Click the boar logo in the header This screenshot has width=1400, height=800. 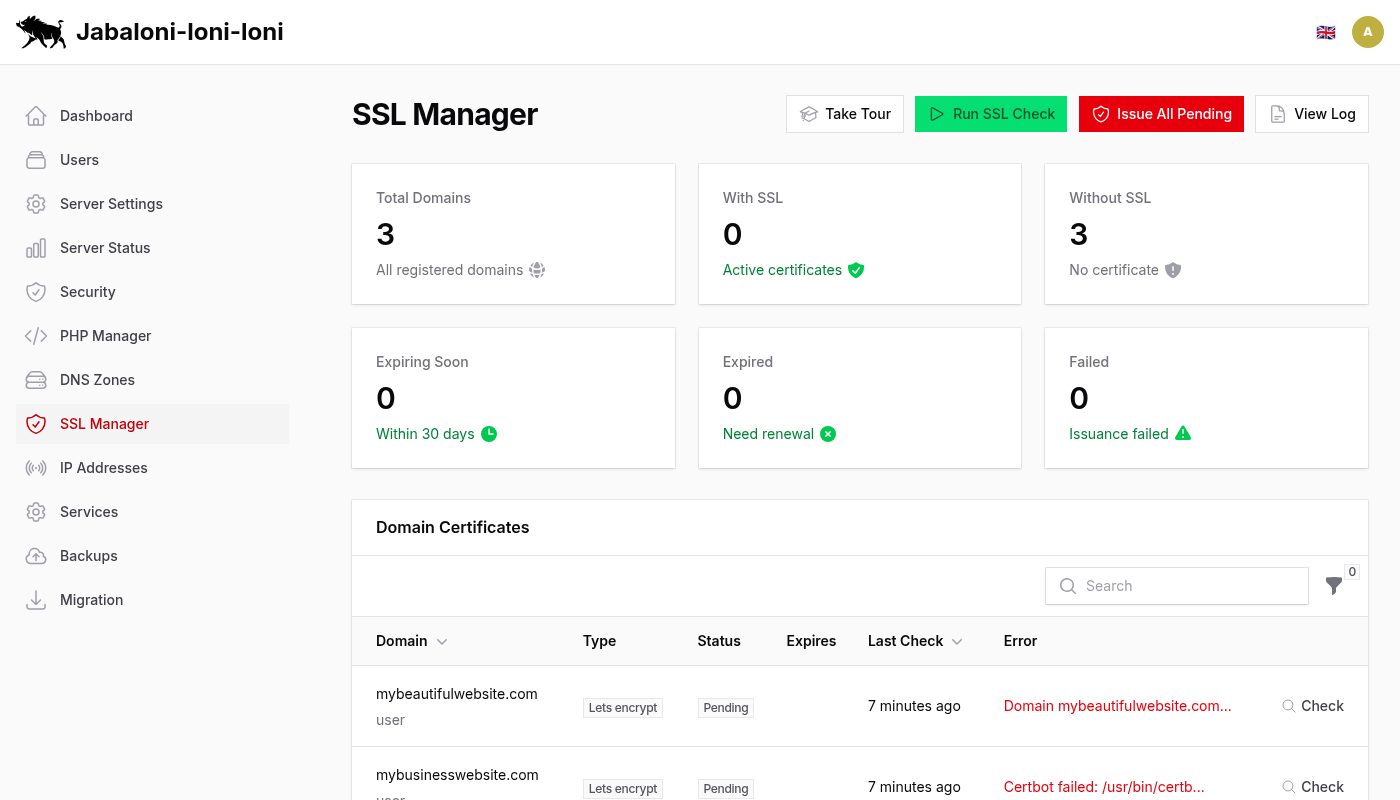click(x=40, y=31)
